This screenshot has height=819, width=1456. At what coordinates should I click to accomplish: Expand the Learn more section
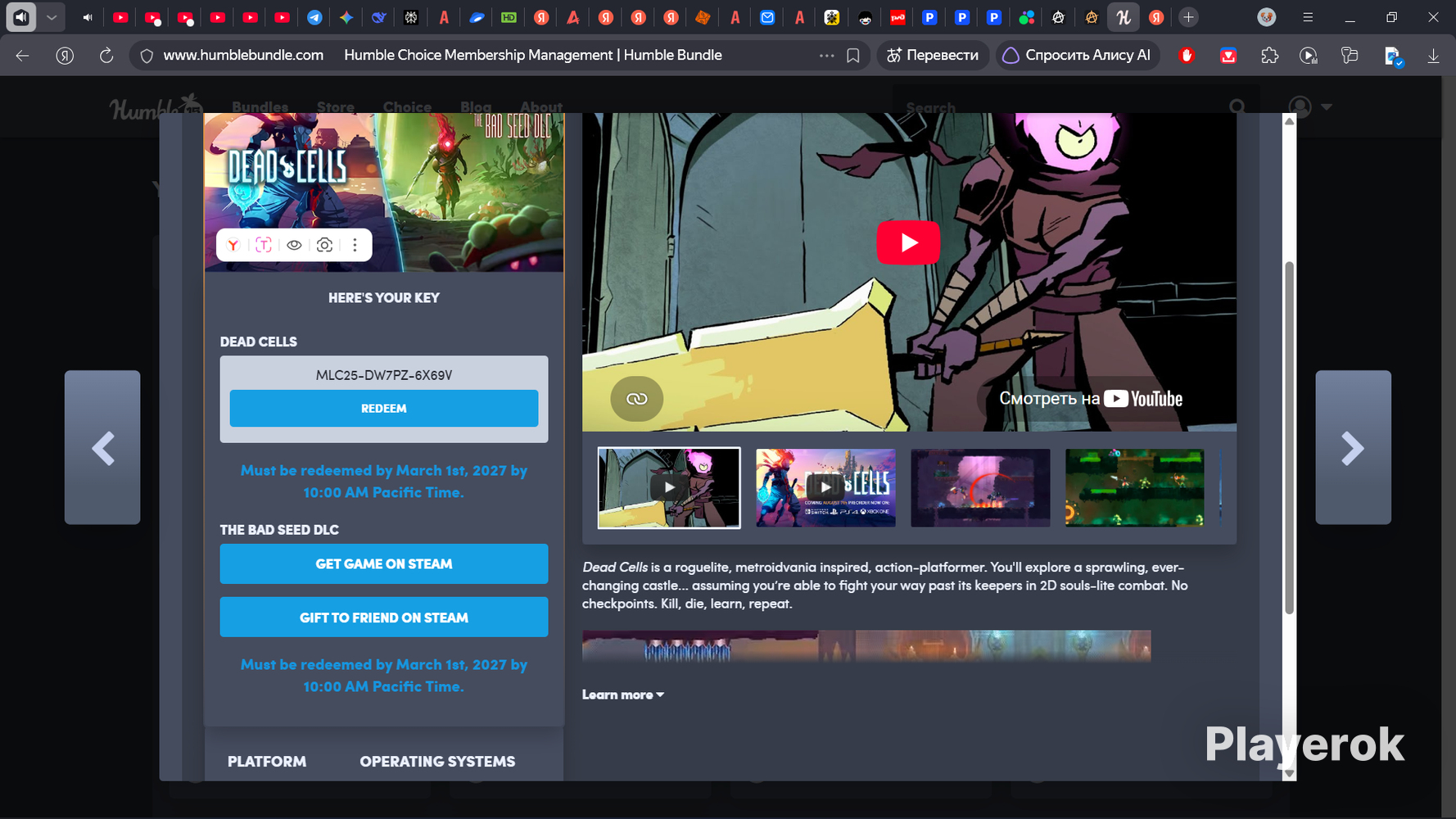(x=623, y=695)
